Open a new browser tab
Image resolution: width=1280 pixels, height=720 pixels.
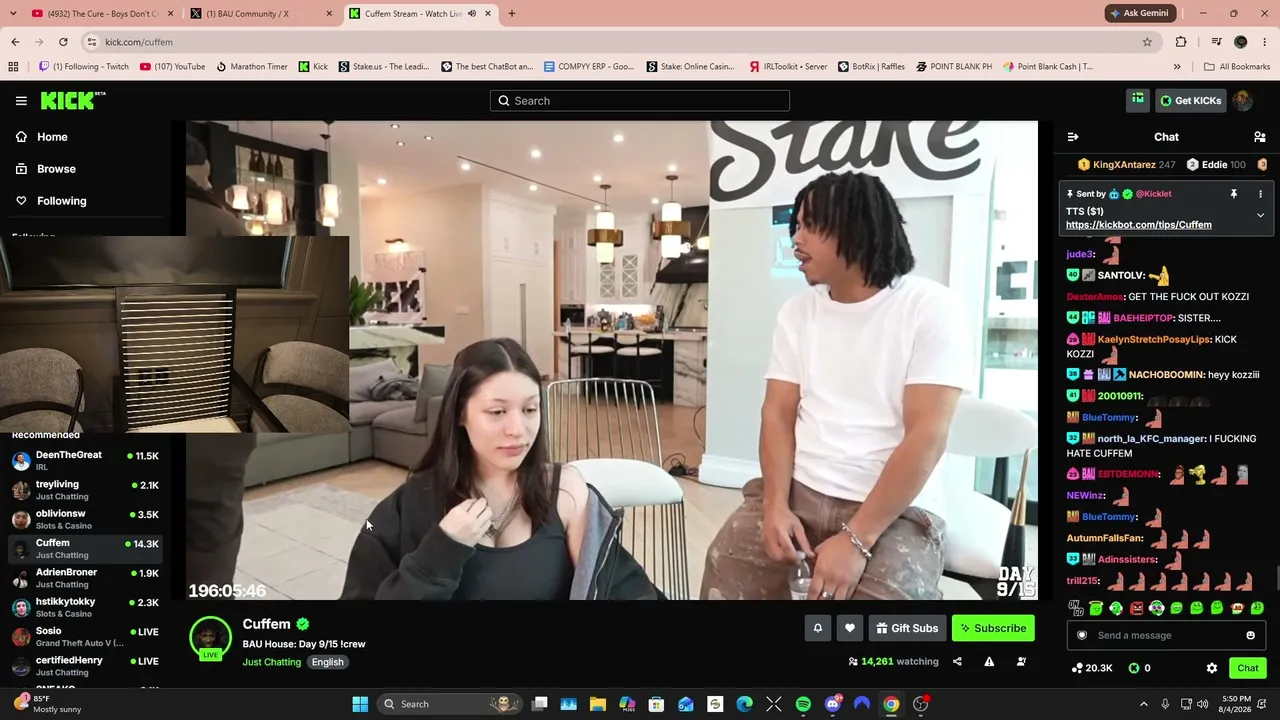512,14
